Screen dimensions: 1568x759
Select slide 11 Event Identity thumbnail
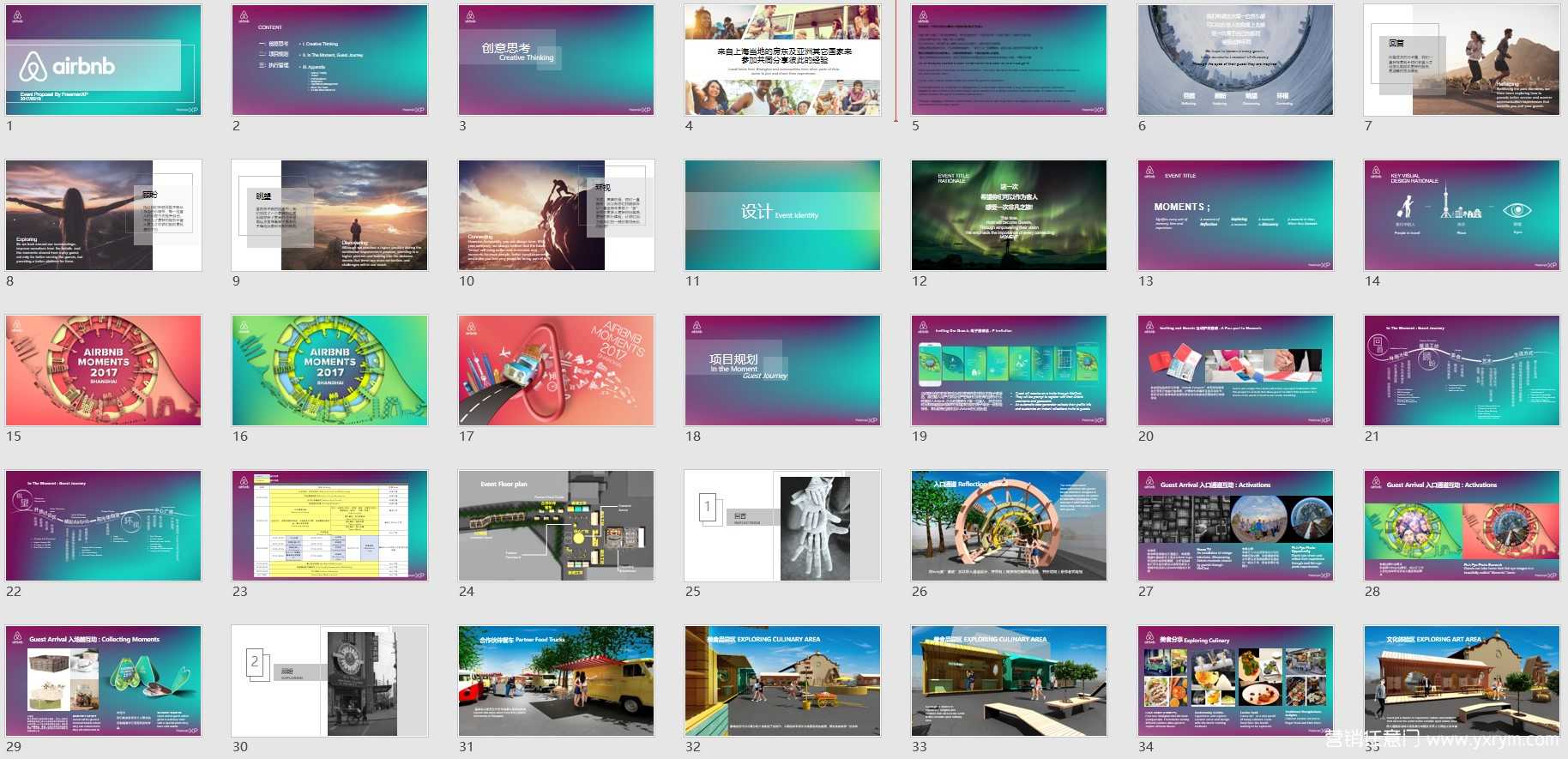[x=783, y=215]
